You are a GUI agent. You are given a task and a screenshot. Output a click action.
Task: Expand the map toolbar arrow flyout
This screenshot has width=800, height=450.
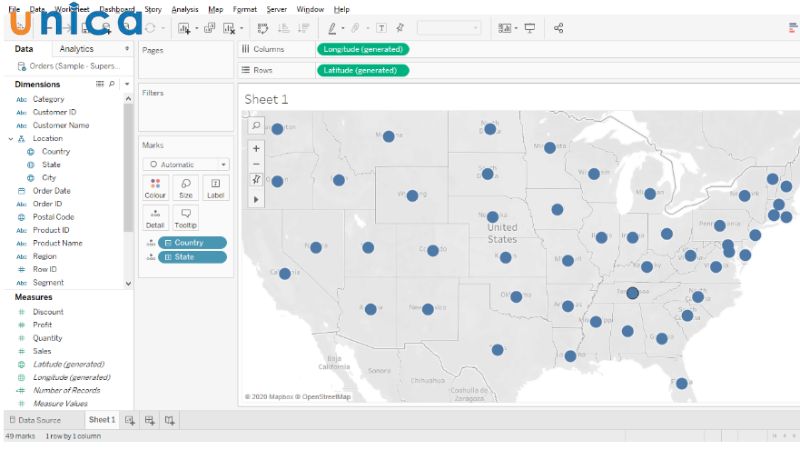256,199
